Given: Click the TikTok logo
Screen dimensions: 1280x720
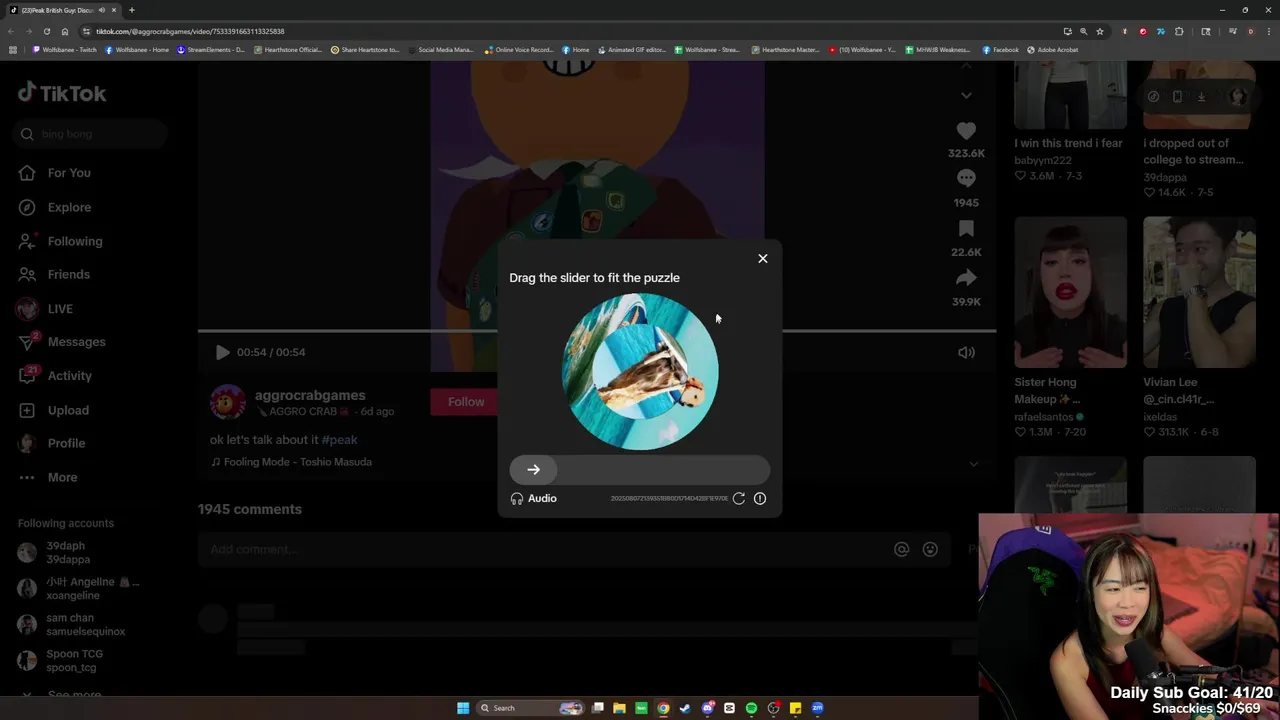Looking at the screenshot, I should tap(62, 93).
